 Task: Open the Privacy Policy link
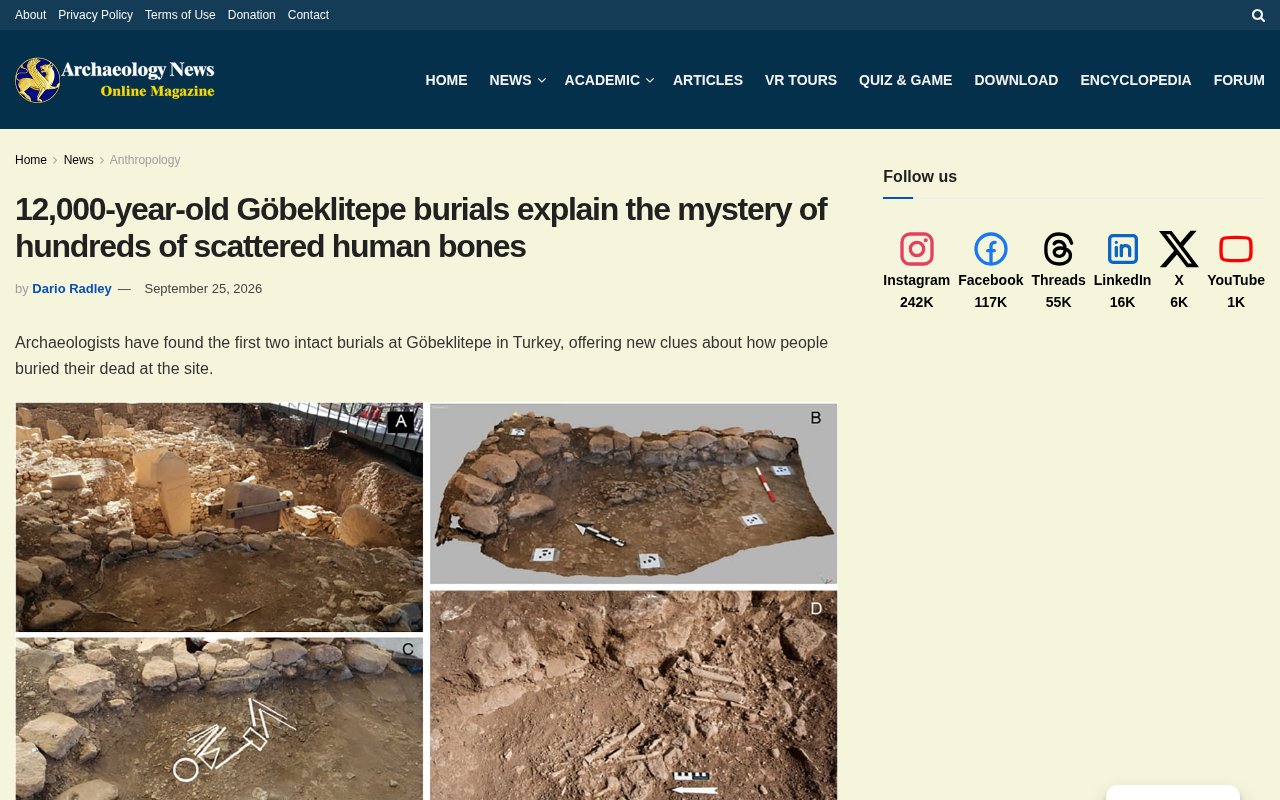pos(95,15)
